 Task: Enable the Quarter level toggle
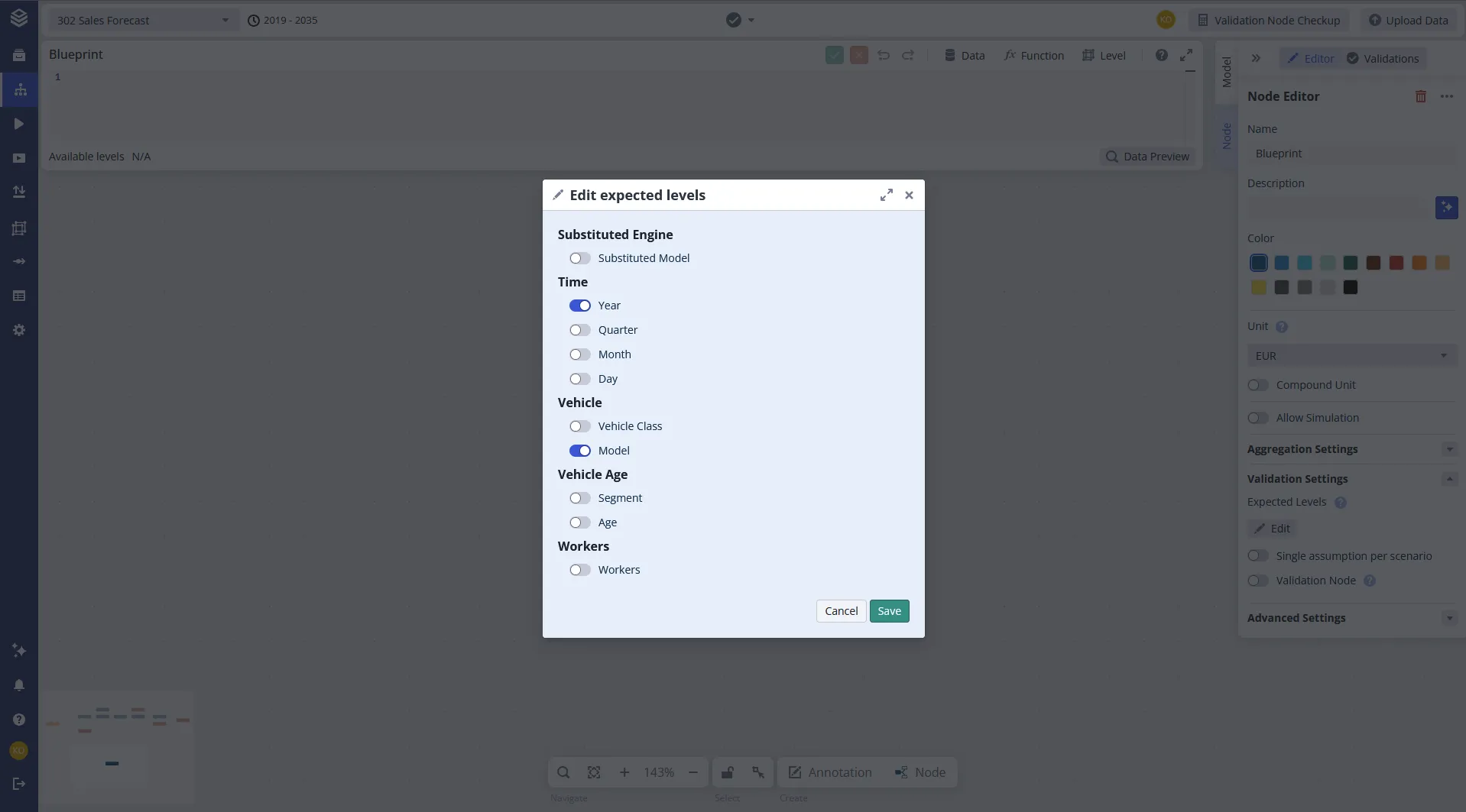(x=580, y=330)
